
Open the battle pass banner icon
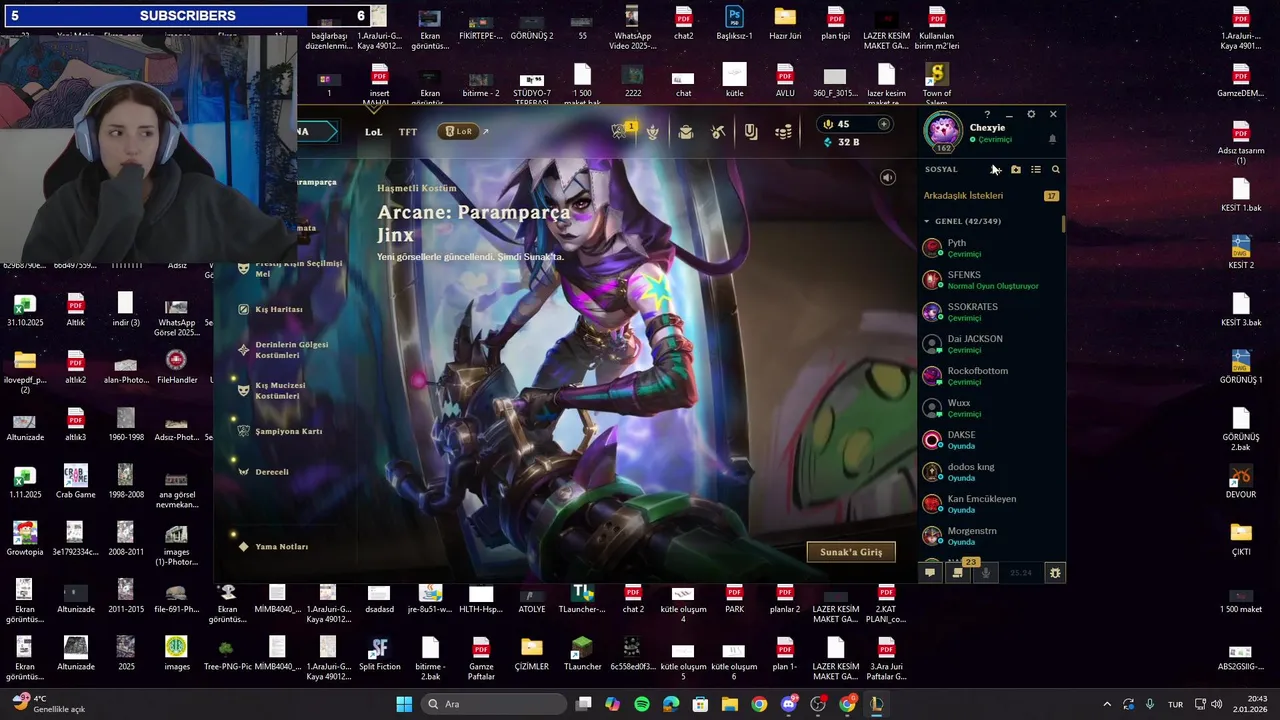click(x=751, y=132)
